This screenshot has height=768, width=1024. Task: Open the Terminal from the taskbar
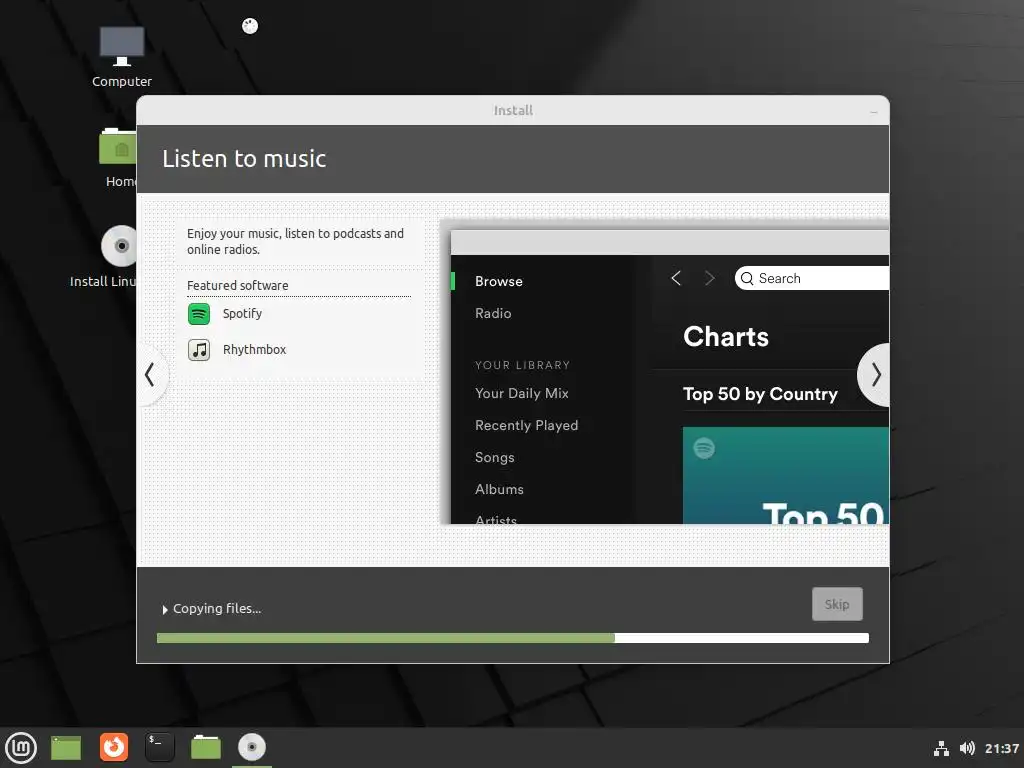click(x=159, y=747)
